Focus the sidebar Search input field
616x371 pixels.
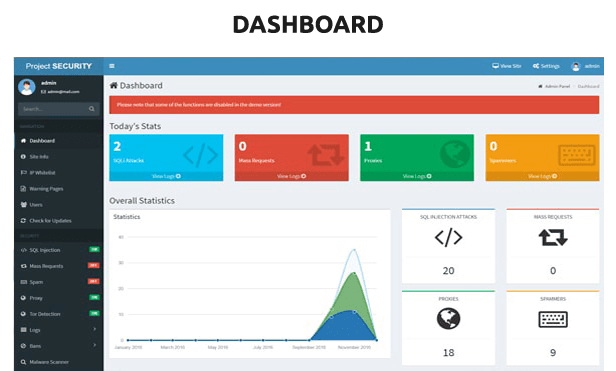point(59,109)
